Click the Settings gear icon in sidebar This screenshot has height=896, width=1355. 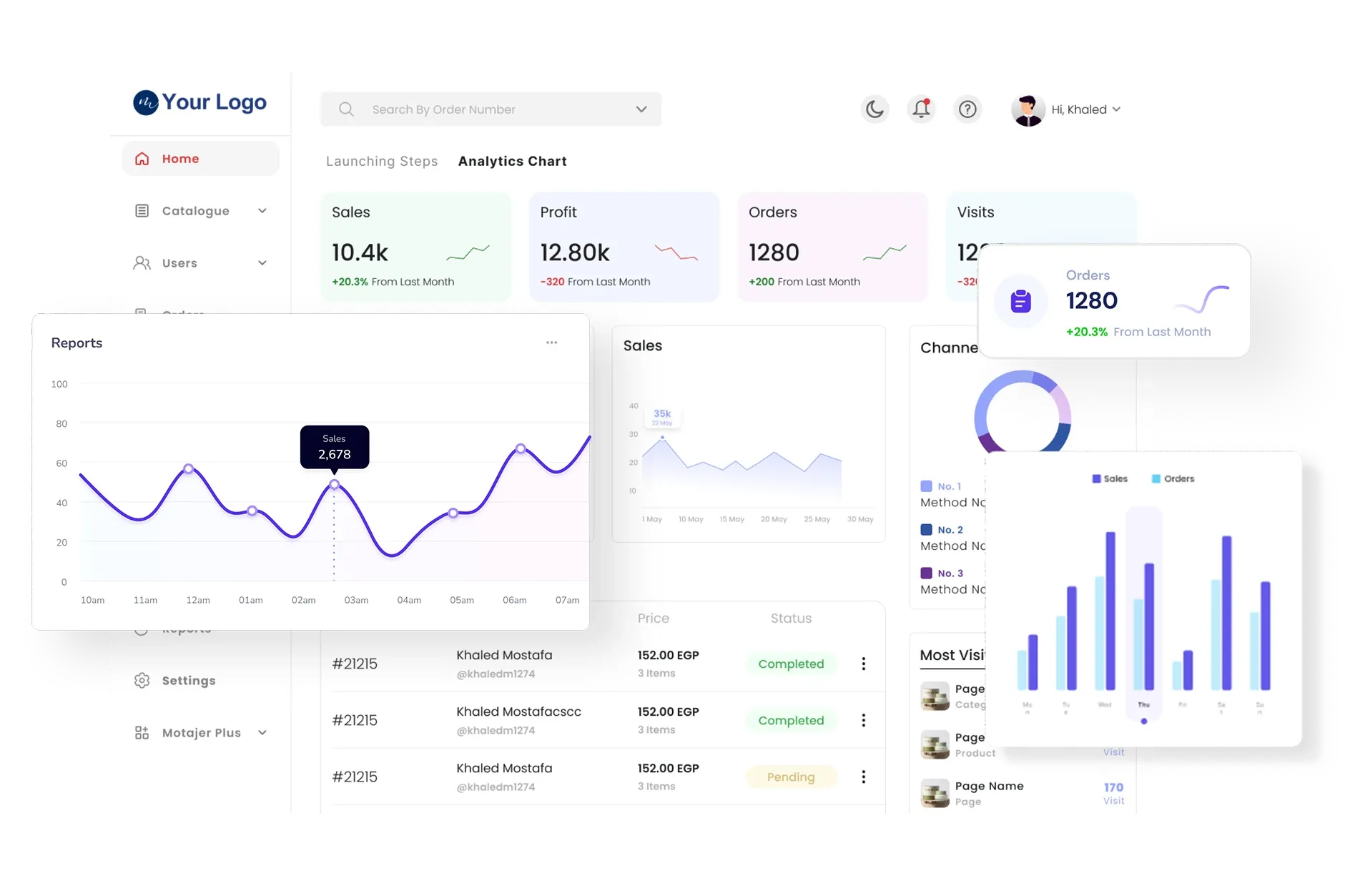(x=142, y=680)
